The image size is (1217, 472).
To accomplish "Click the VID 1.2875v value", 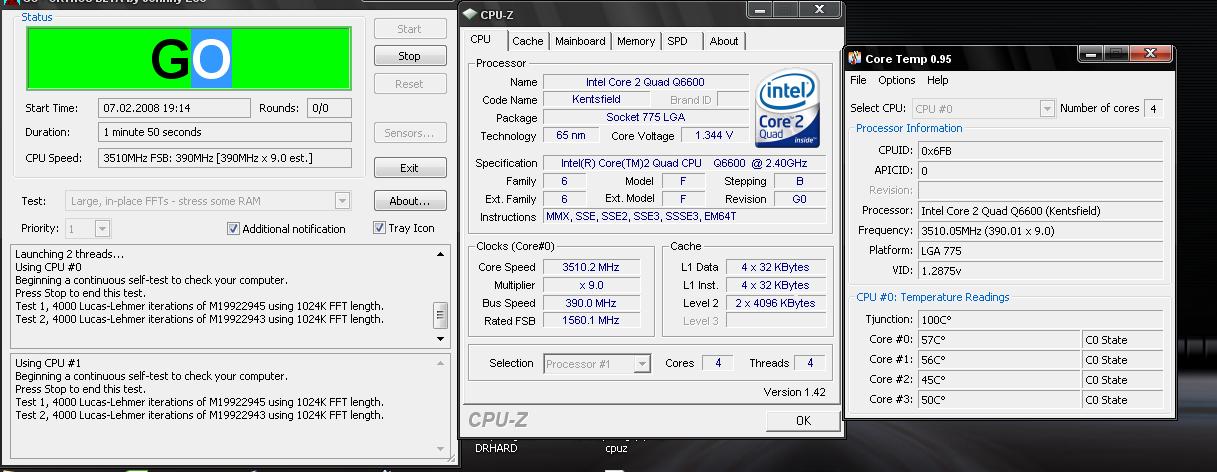I will click(x=1041, y=270).
